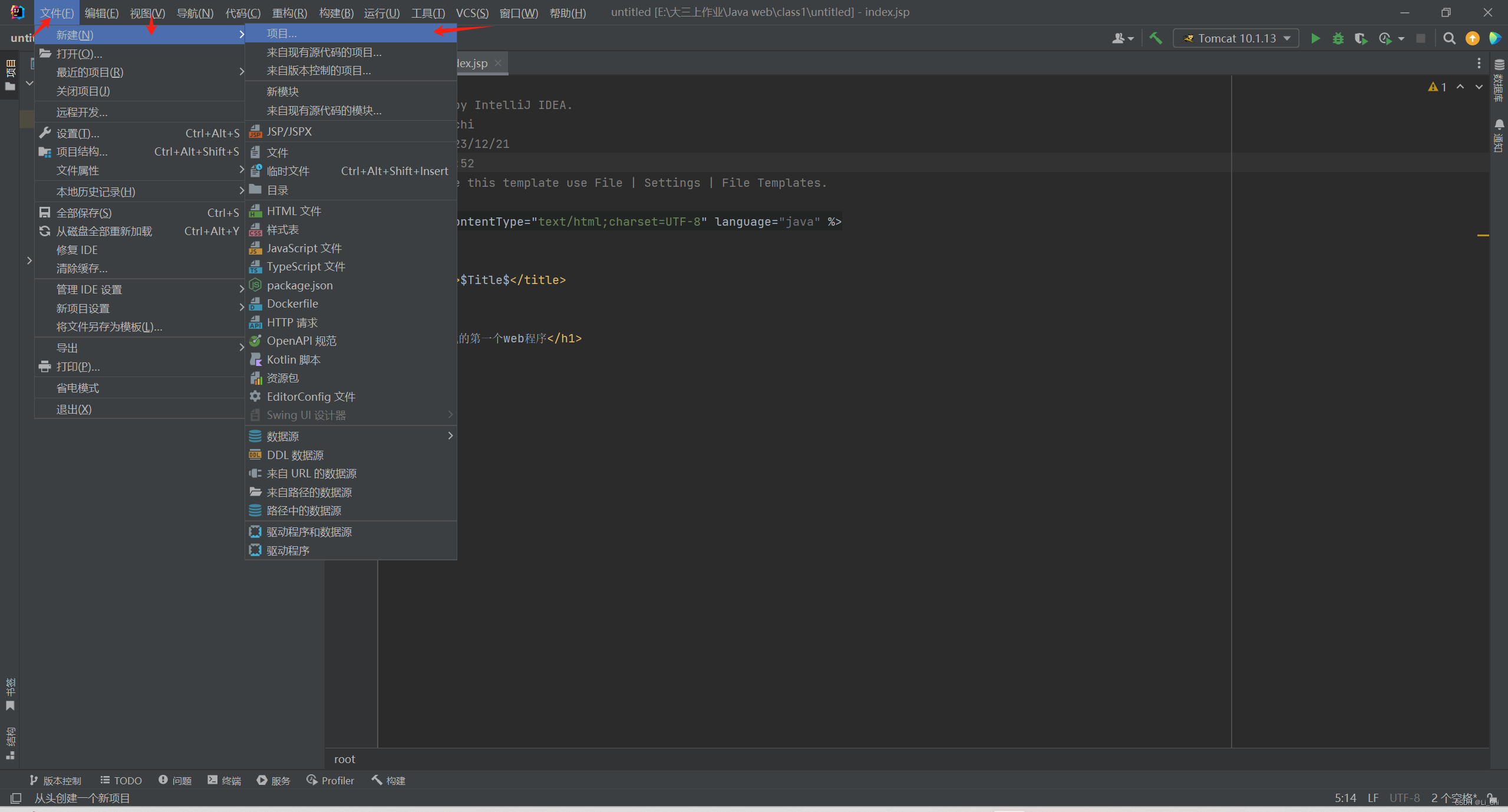Click the yellow warning stripe marker
This screenshot has height=812, width=1508.
click(x=1483, y=236)
